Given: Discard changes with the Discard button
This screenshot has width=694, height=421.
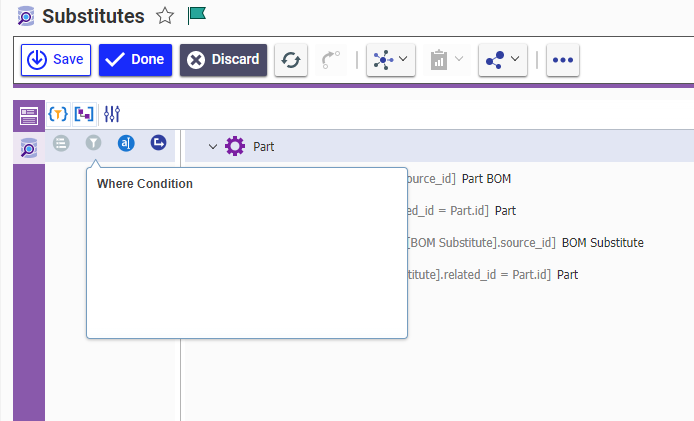Looking at the screenshot, I should pyautogui.click(x=223, y=60).
